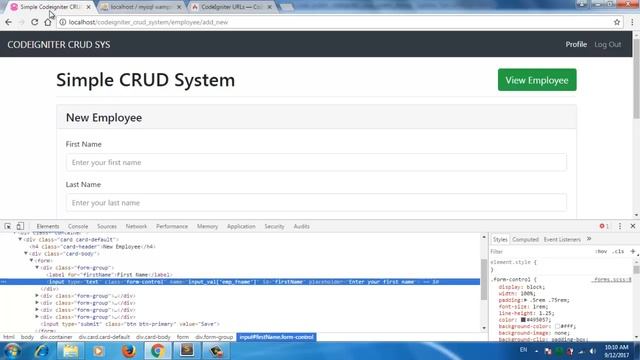Open the Performance panel

[x=172, y=226]
